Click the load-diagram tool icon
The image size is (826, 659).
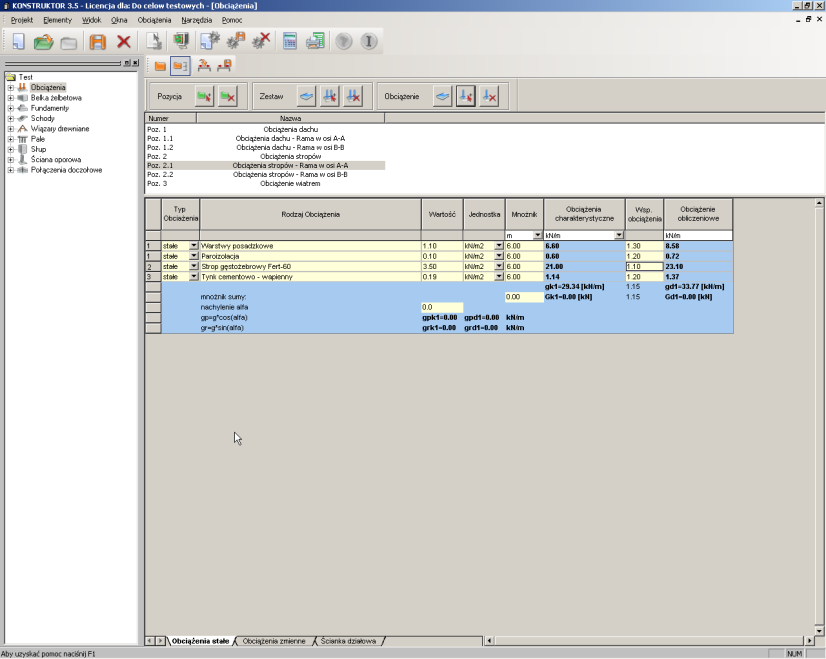pos(204,66)
